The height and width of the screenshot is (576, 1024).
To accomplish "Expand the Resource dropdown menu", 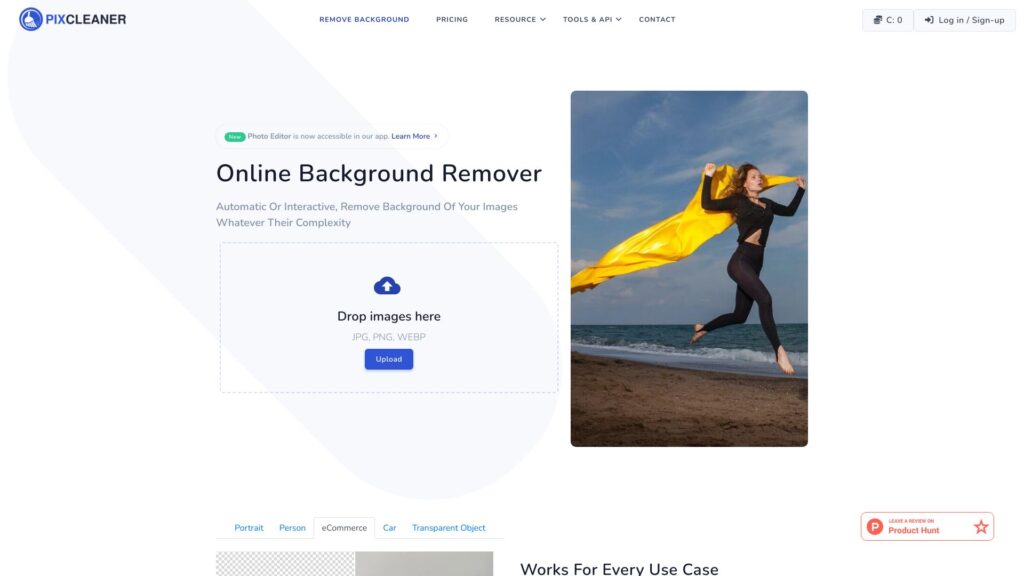I will (520, 20).
